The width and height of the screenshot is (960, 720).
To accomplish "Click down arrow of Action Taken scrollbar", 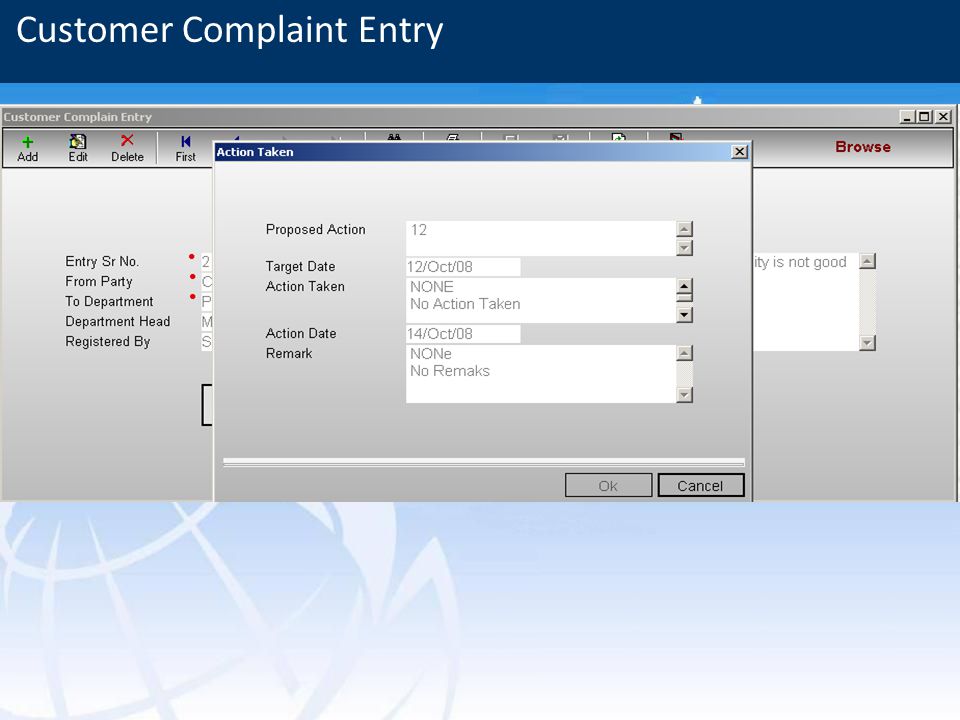I will pyautogui.click(x=684, y=315).
